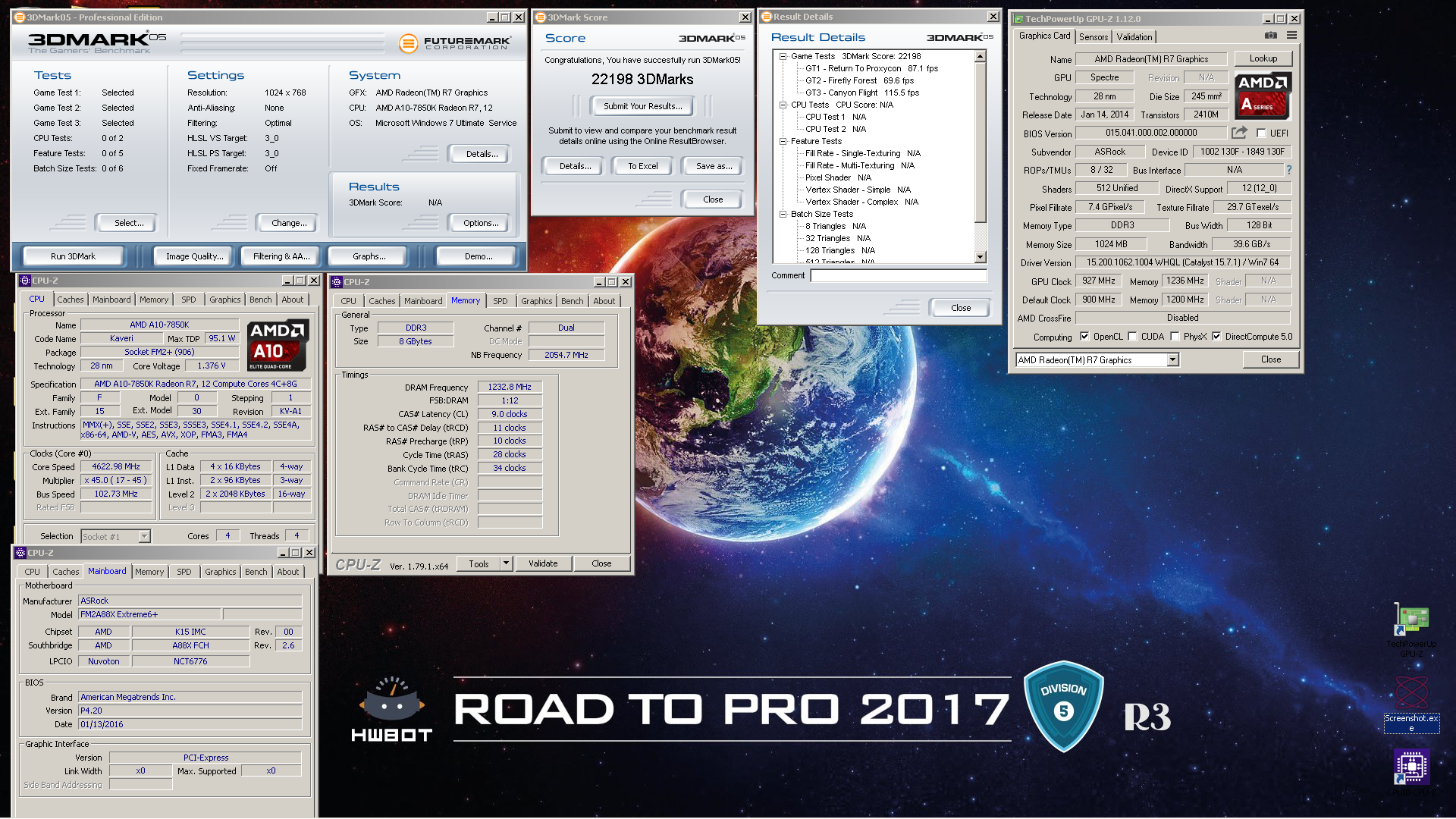This screenshot has height=819, width=1456.
Task: Select Pixel Shader result row
Action: (838, 177)
